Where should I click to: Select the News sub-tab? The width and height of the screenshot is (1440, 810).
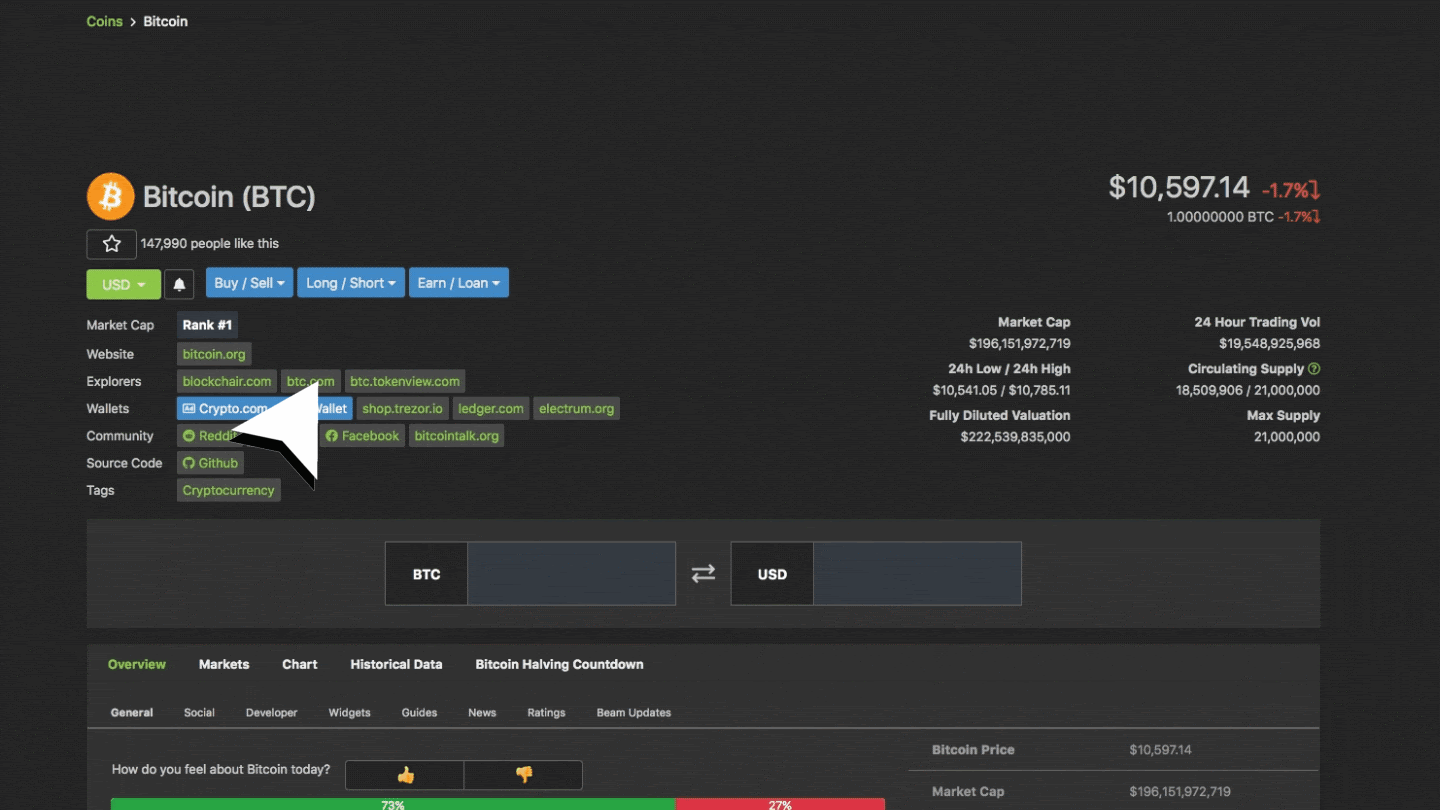pos(482,713)
